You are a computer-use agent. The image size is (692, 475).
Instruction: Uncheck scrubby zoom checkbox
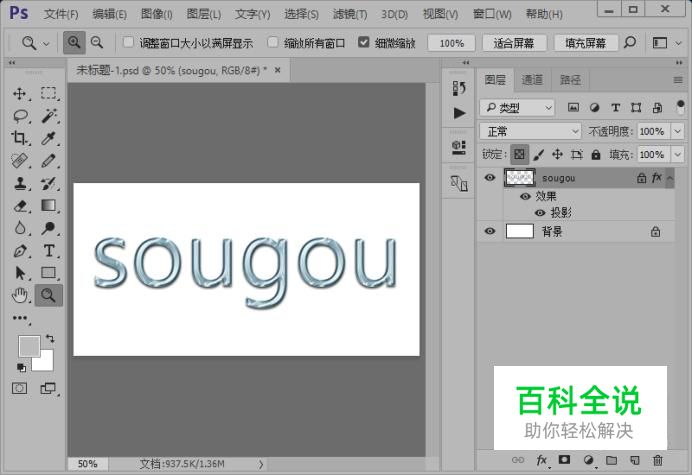coord(363,42)
